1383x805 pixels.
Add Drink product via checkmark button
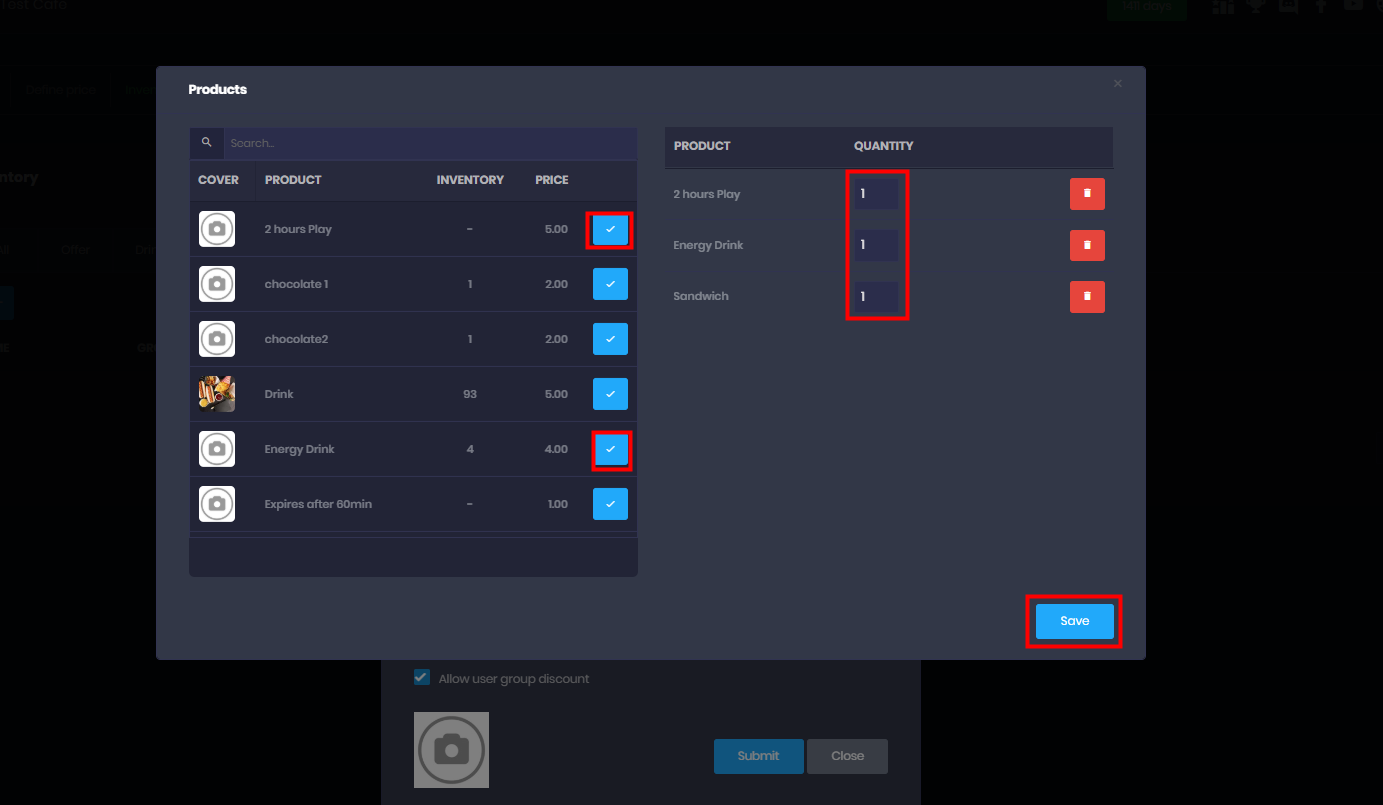[610, 394]
